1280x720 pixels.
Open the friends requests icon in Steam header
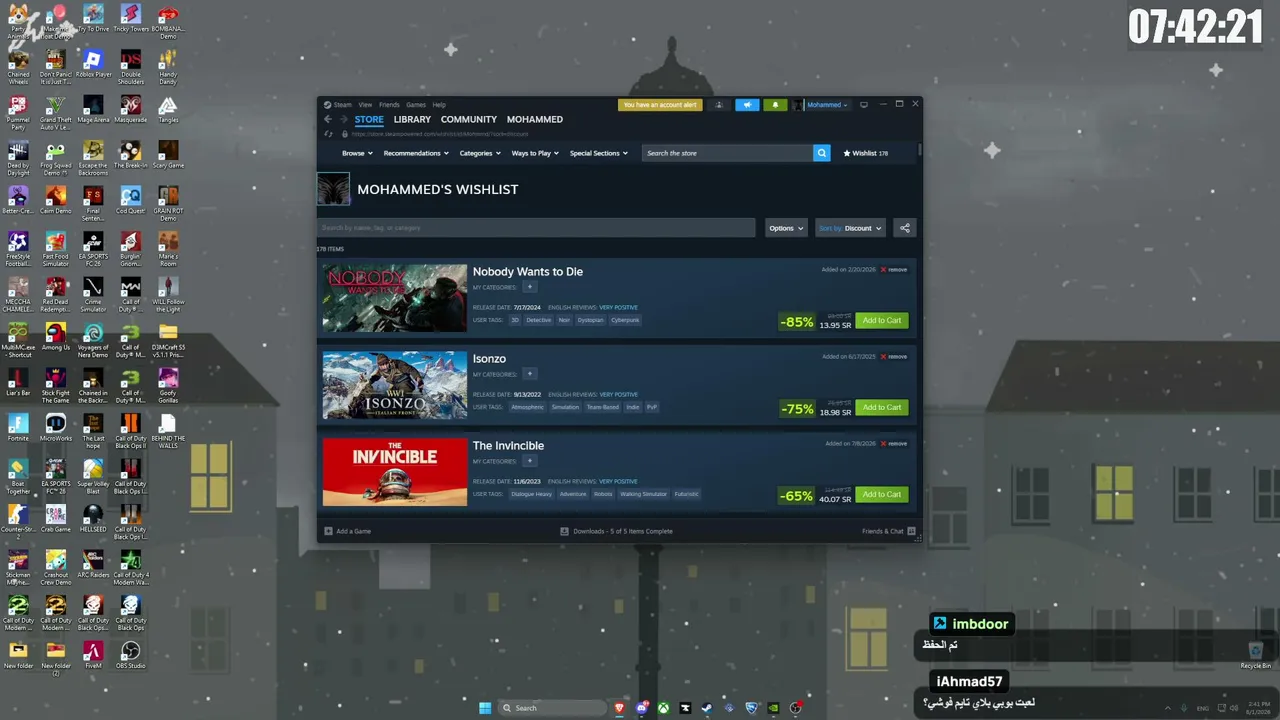[x=718, y=105]
